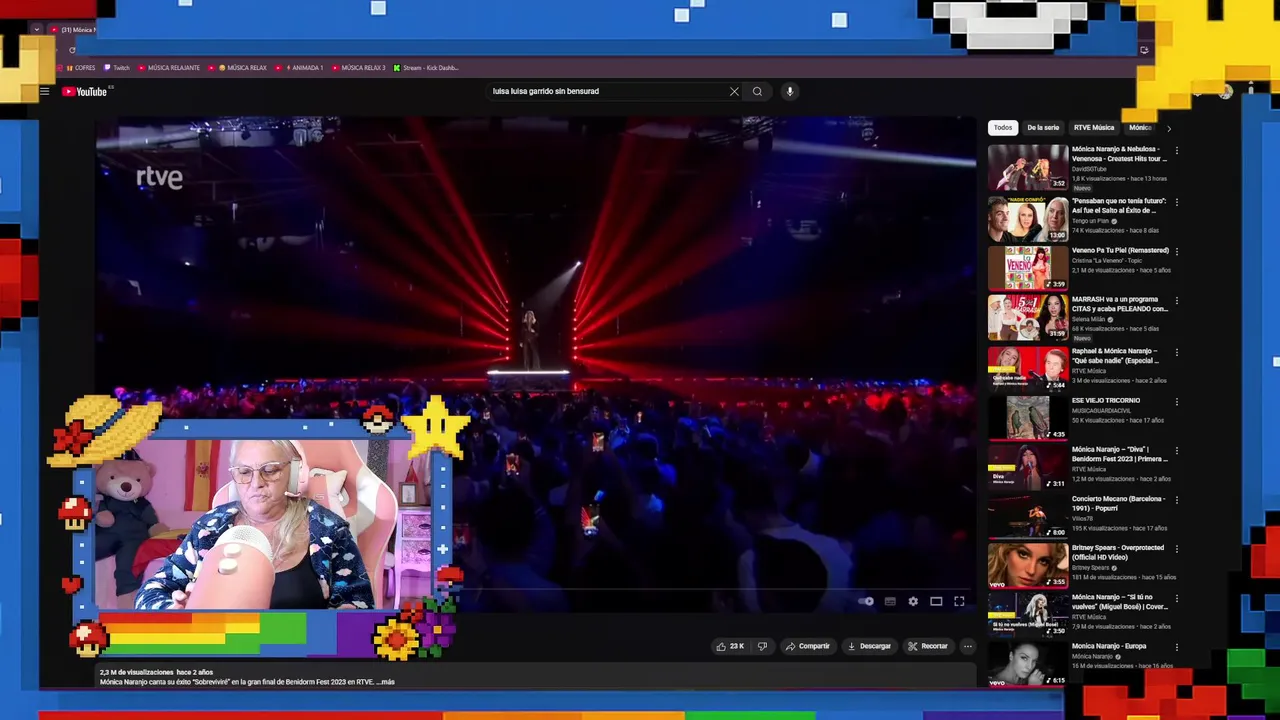Expand description with '...más'
The height and width of the screenshot is (720, 1280).
(385, 682)
